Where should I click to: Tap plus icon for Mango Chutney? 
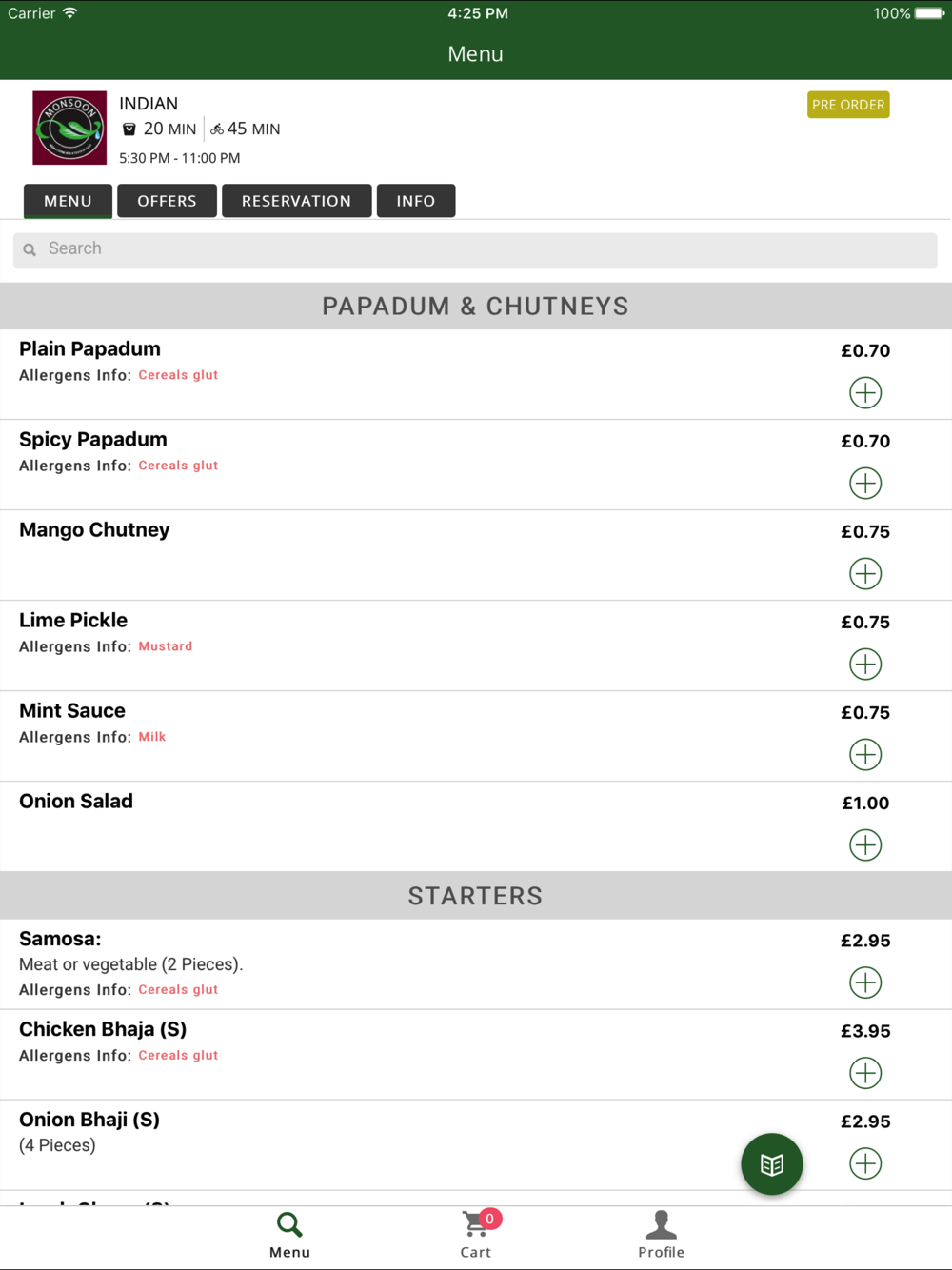(x=865, y=573)
